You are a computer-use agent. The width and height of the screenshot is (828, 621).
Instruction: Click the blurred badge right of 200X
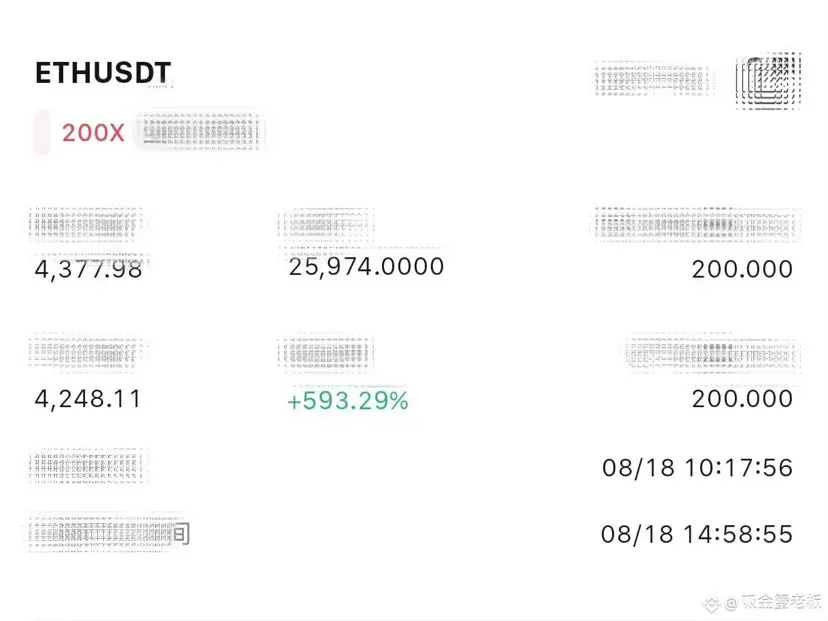[x=201, y=131]
